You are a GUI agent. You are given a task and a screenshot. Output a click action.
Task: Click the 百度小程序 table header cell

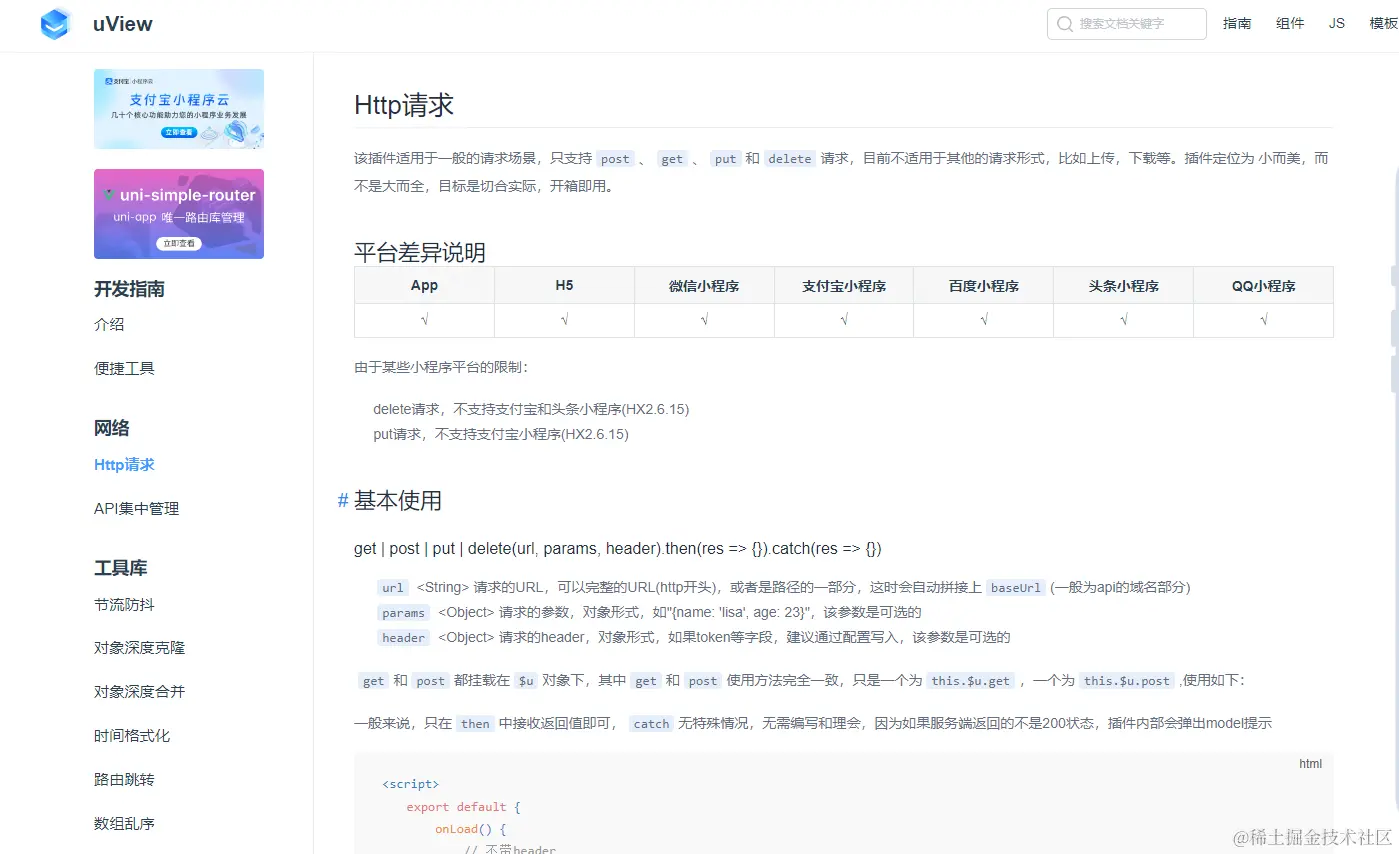984,286
